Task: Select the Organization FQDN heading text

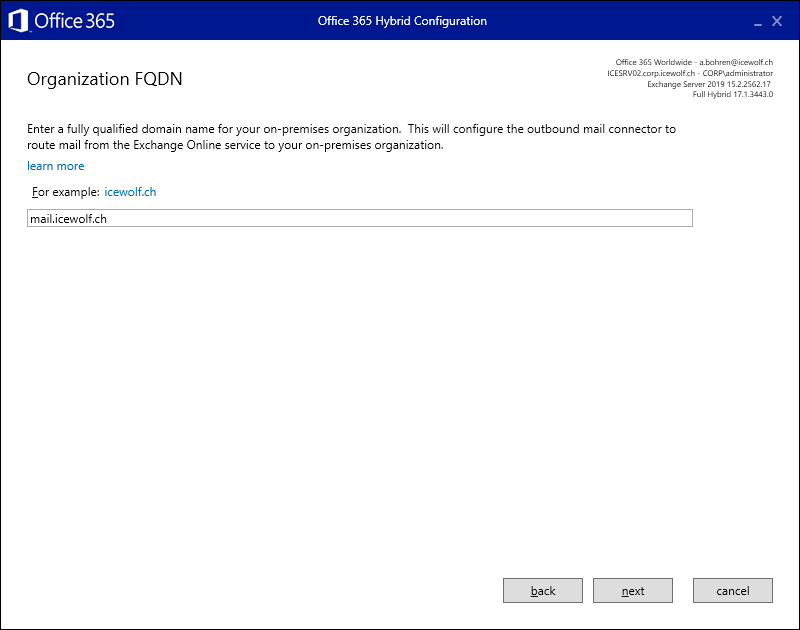Action: point(105,79)
